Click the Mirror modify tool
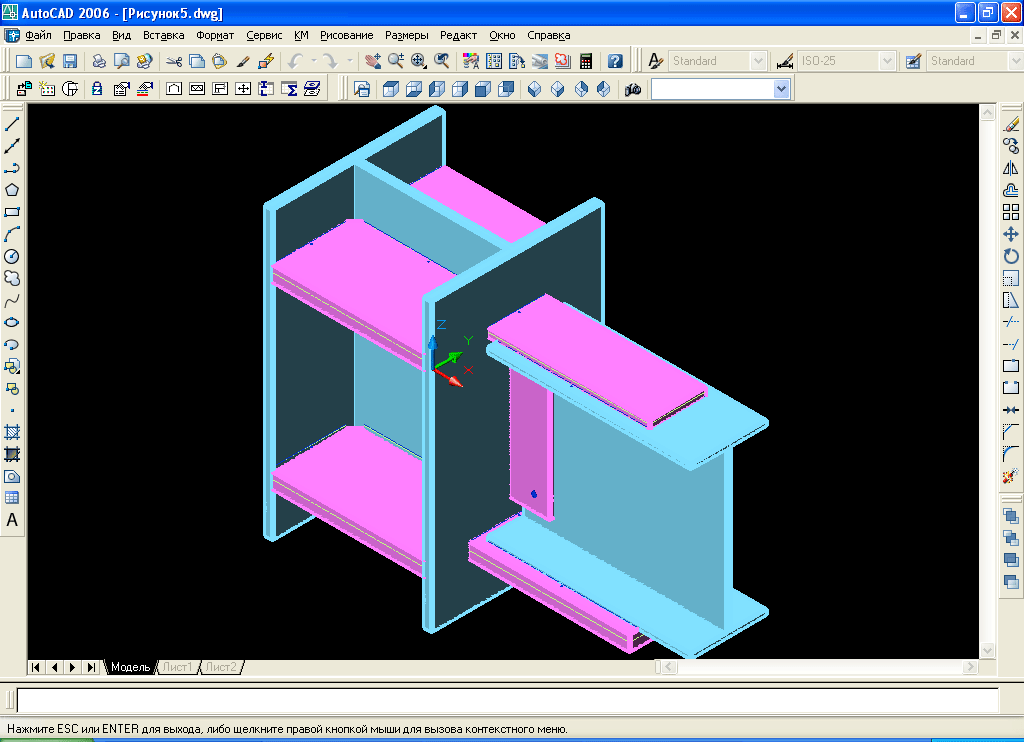The image size is (1024, 742). pos(1010,168)
